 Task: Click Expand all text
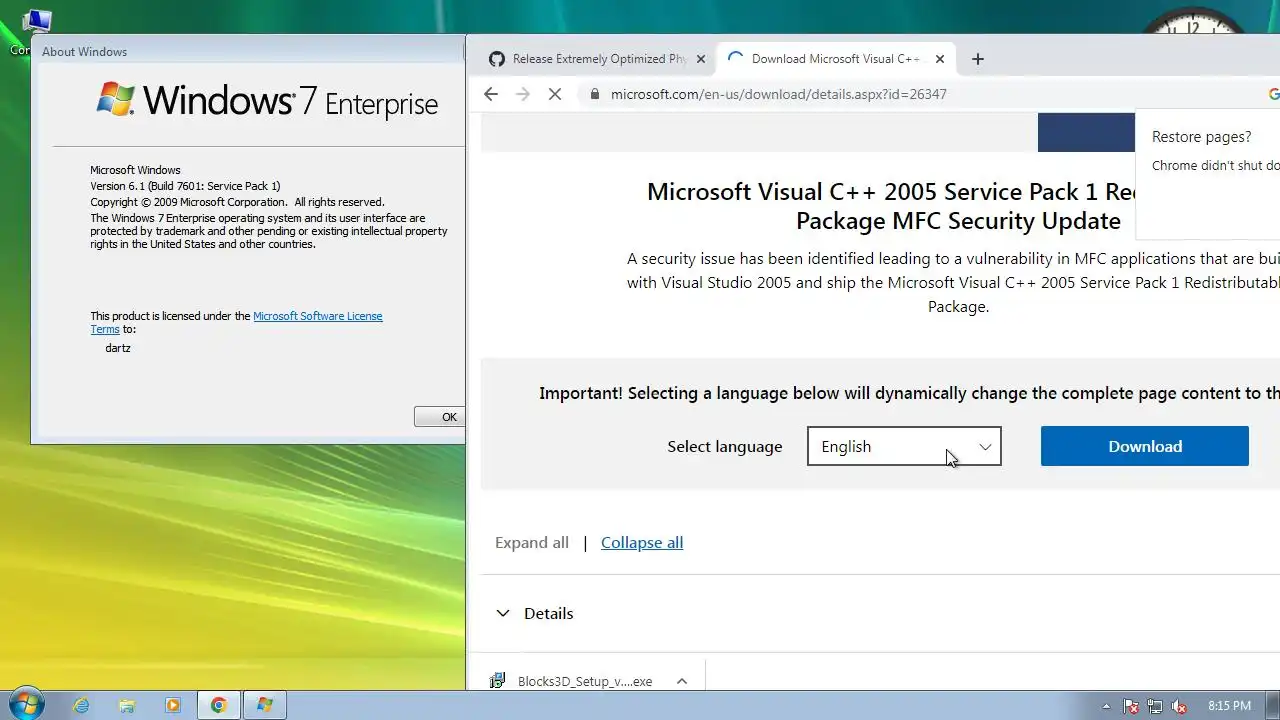532,542
